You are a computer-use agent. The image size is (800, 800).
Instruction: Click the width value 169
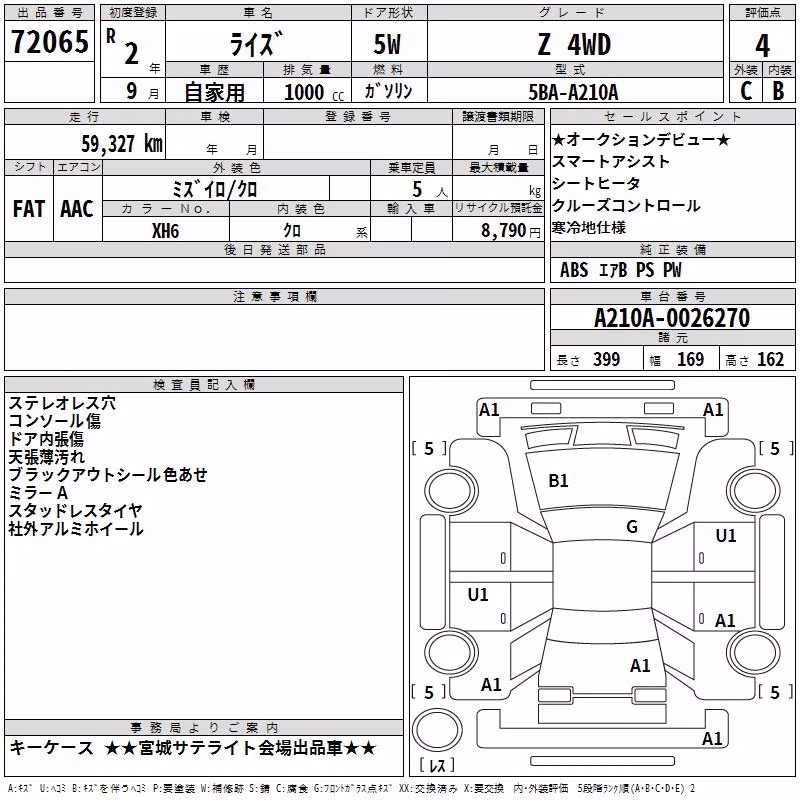[x=690, y=360]
